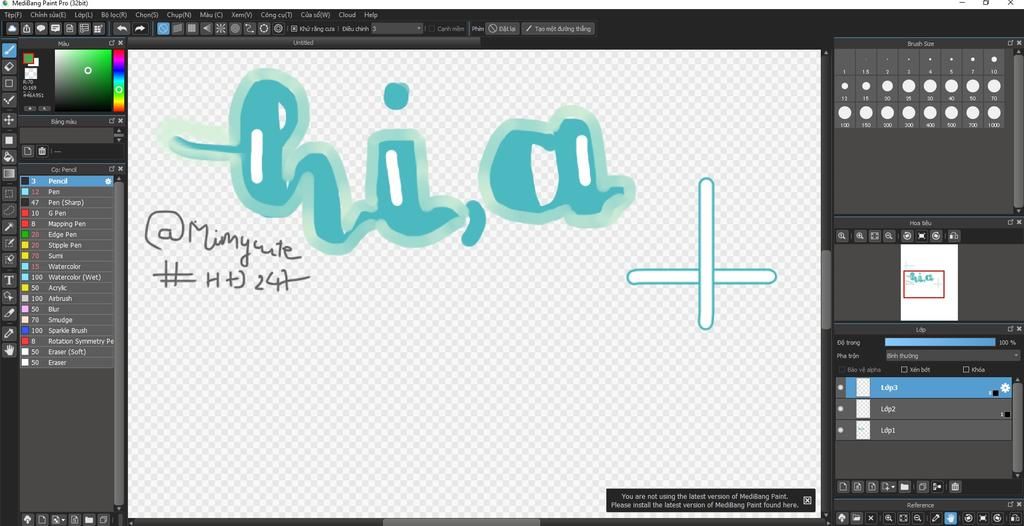Select the Watercolor brush
The image size is (1024, 526).
[67, 267]
